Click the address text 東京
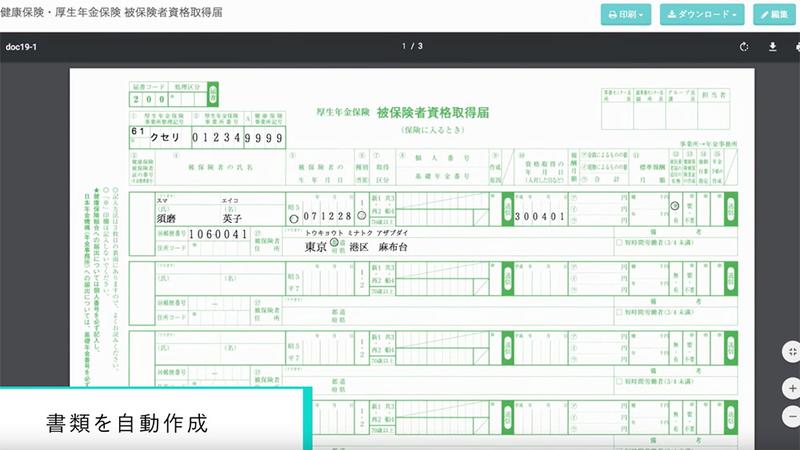The height and width of the screenshot is (450, 800). point(315,247)
